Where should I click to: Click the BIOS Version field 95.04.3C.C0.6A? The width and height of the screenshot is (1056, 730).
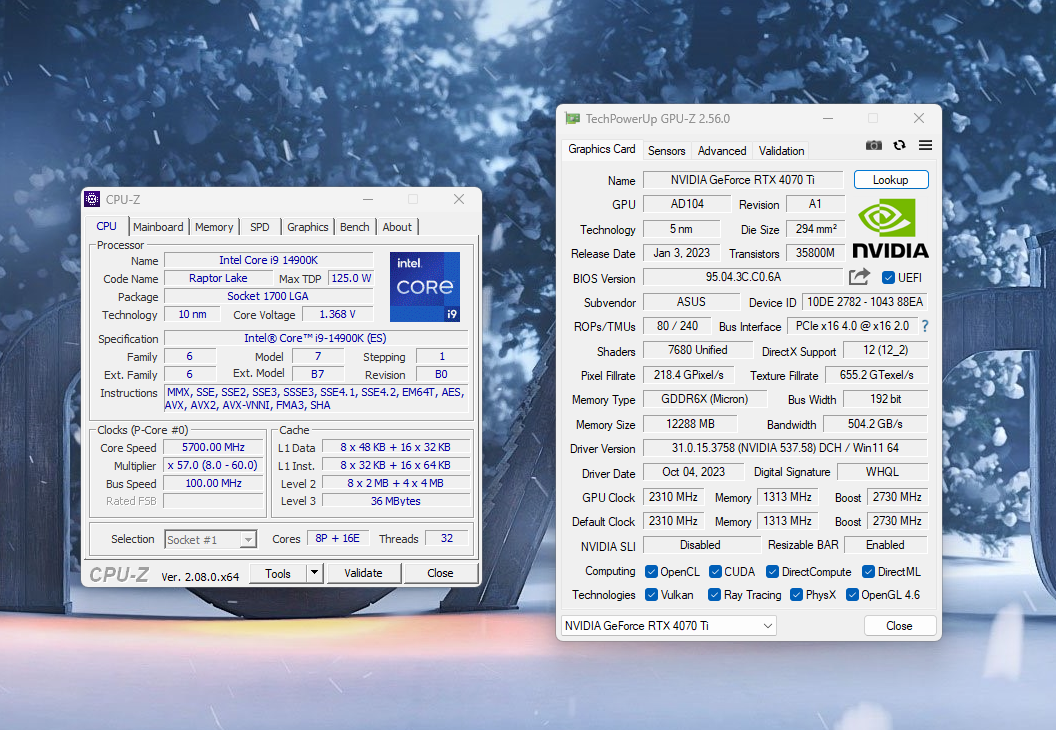(x=743, y=277)
